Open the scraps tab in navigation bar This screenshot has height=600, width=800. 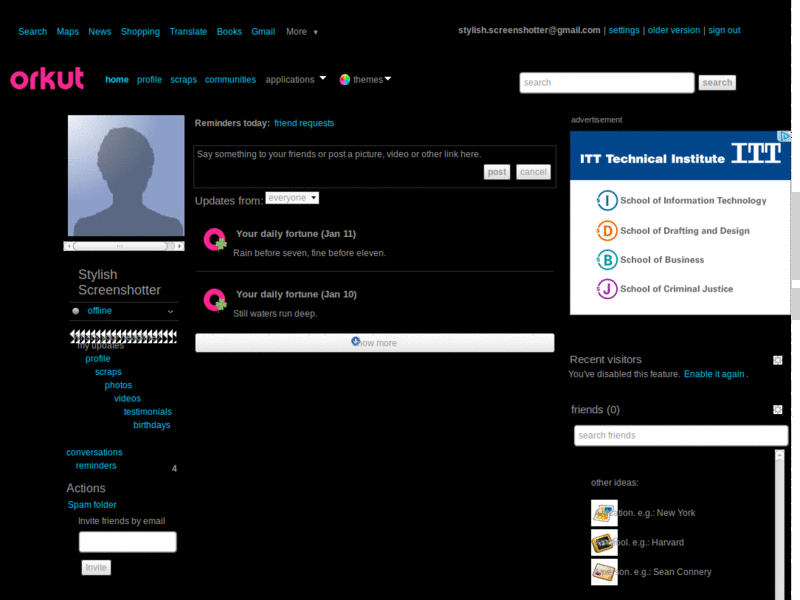coord(184,80)
